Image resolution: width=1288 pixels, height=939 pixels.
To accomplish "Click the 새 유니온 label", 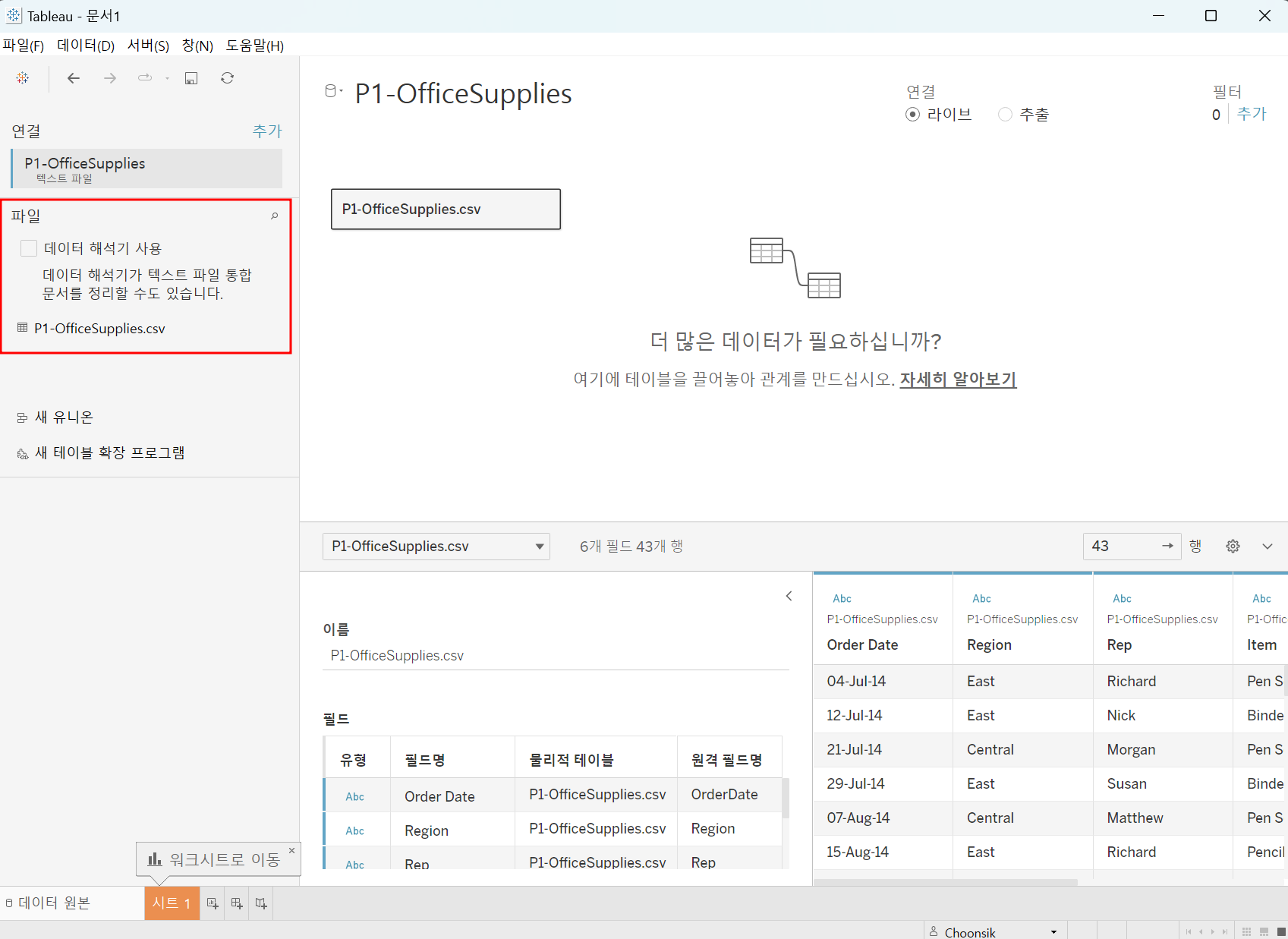I will click(x=64, y=418).
